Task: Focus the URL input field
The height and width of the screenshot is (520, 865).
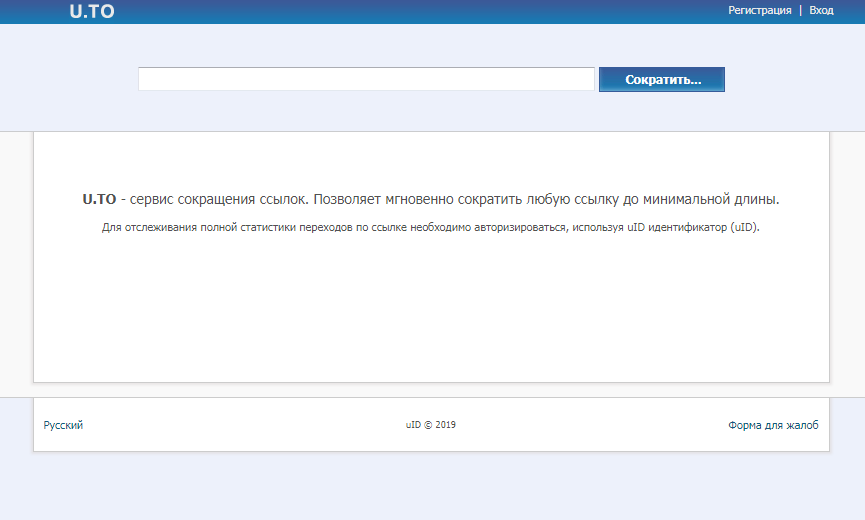Action: (x=366, y=79)
